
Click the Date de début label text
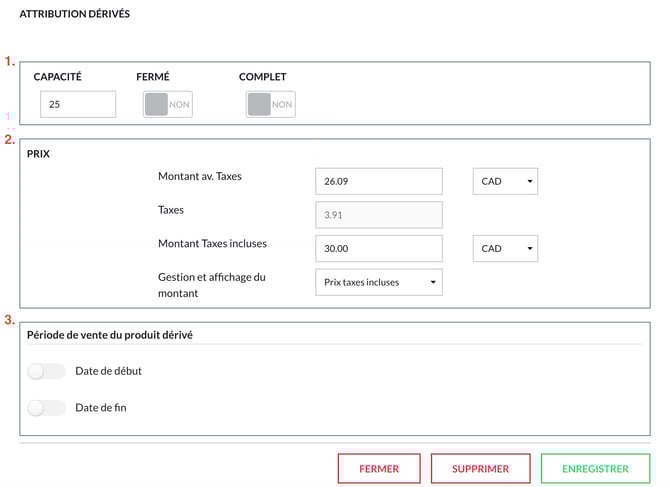(108, 371)
